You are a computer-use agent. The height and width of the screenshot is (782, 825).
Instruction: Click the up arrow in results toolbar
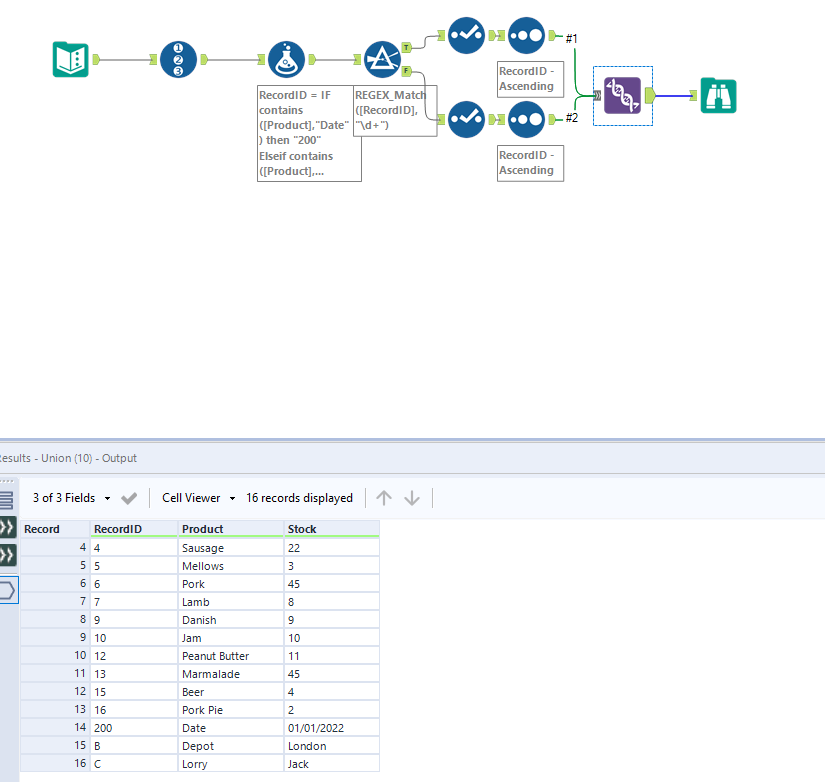point(385,497)
